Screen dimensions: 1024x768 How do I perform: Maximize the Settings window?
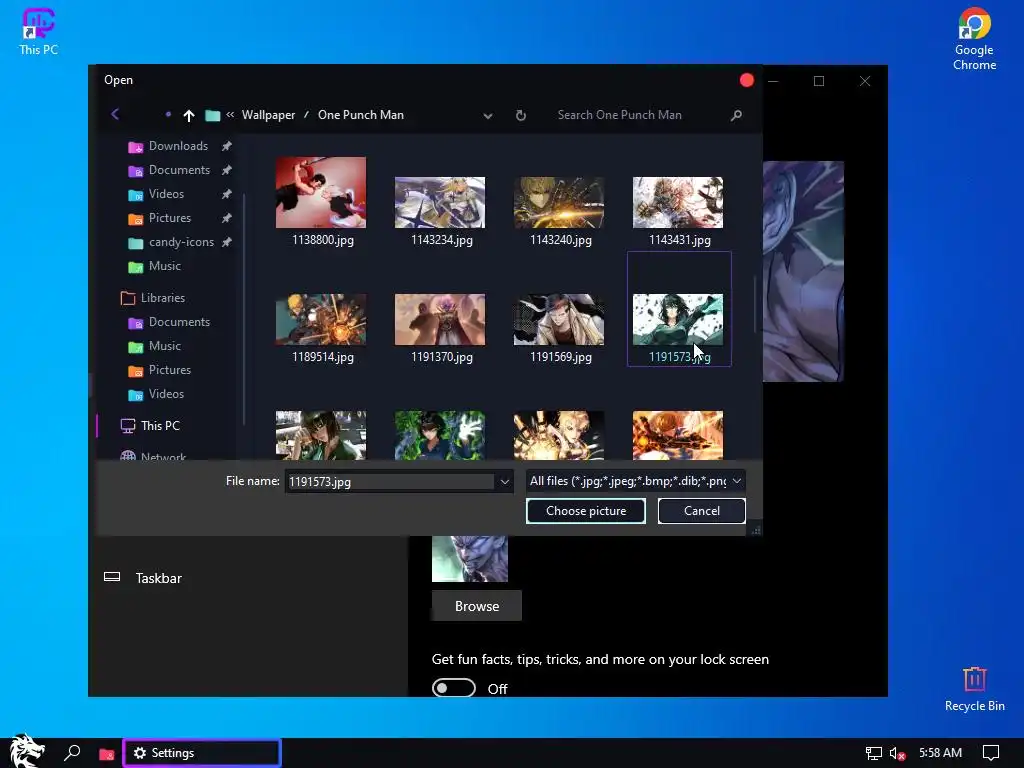pos(818,81)
